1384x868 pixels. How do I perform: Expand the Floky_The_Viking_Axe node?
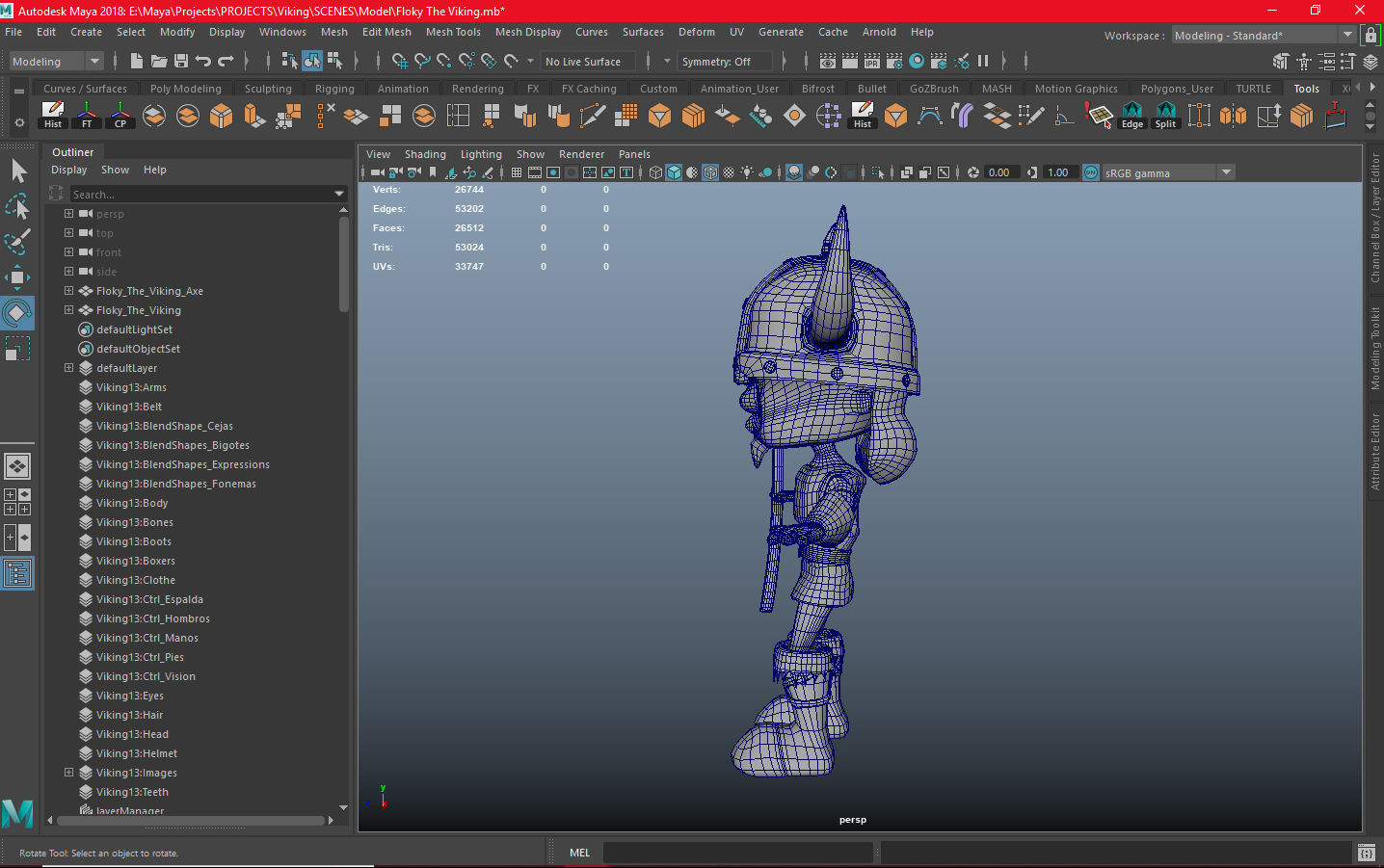tap(68, 290)
